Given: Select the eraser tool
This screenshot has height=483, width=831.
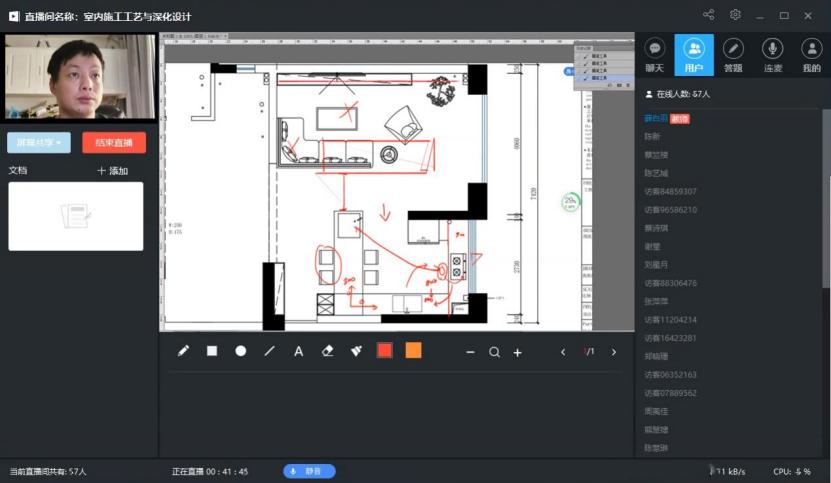Looking at the screenshot, I should (x=327, y=351).
